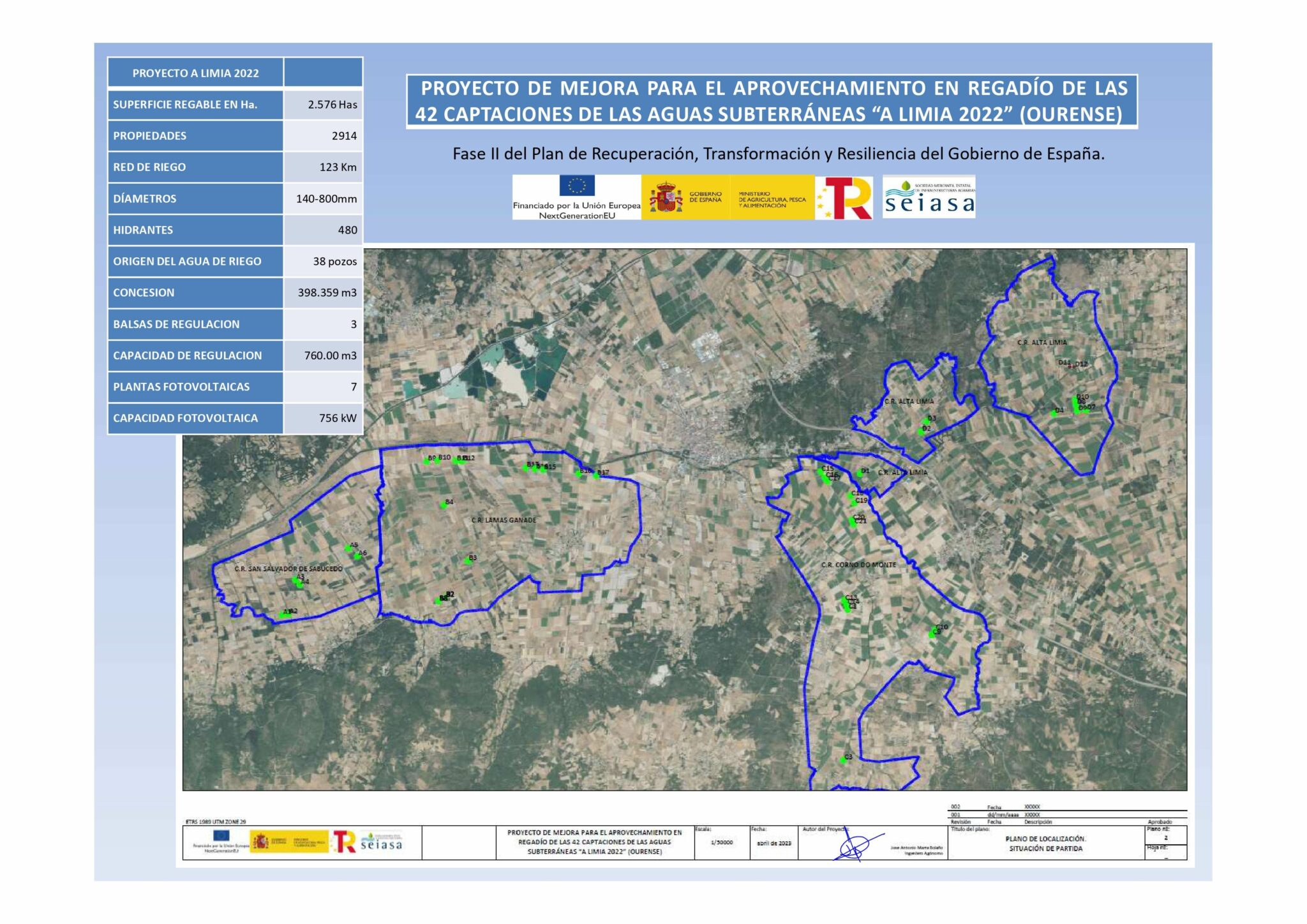Click the green well marker D3
The height and width of the screenshot is (924, 1307).
(927, 421)
